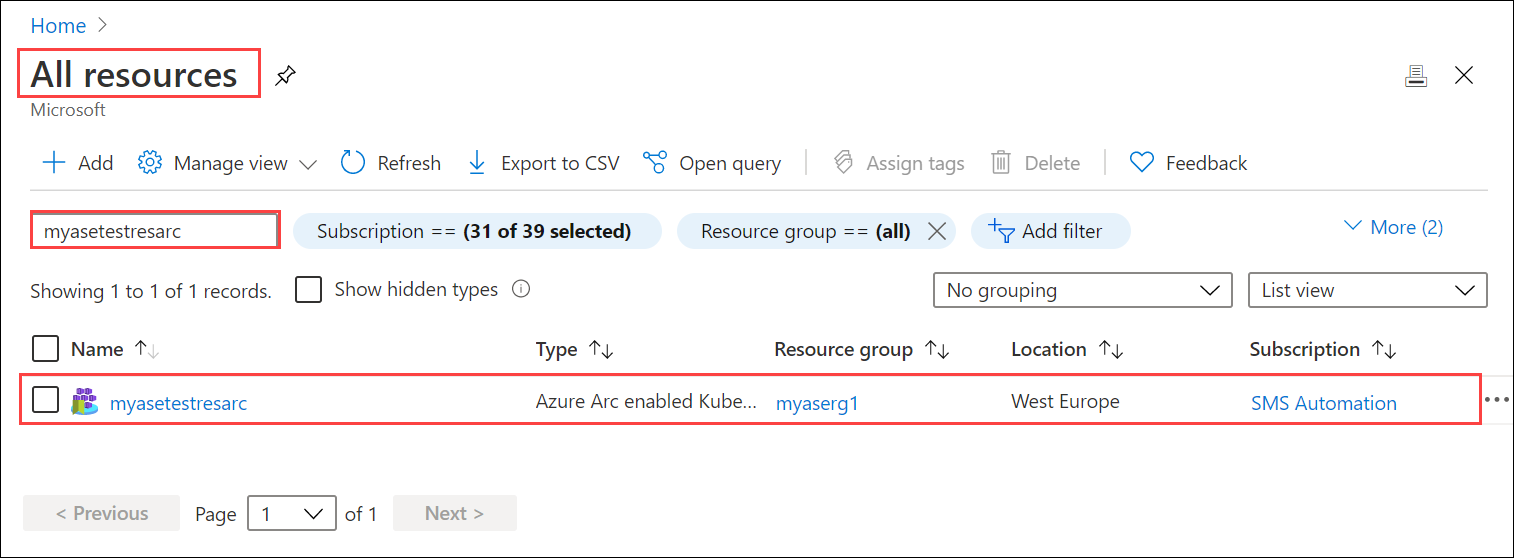1514x558 pixels.
Task: Click the 'Showing 1 to 1 of 1 records.' text
Action: click(x=151, y=291)
